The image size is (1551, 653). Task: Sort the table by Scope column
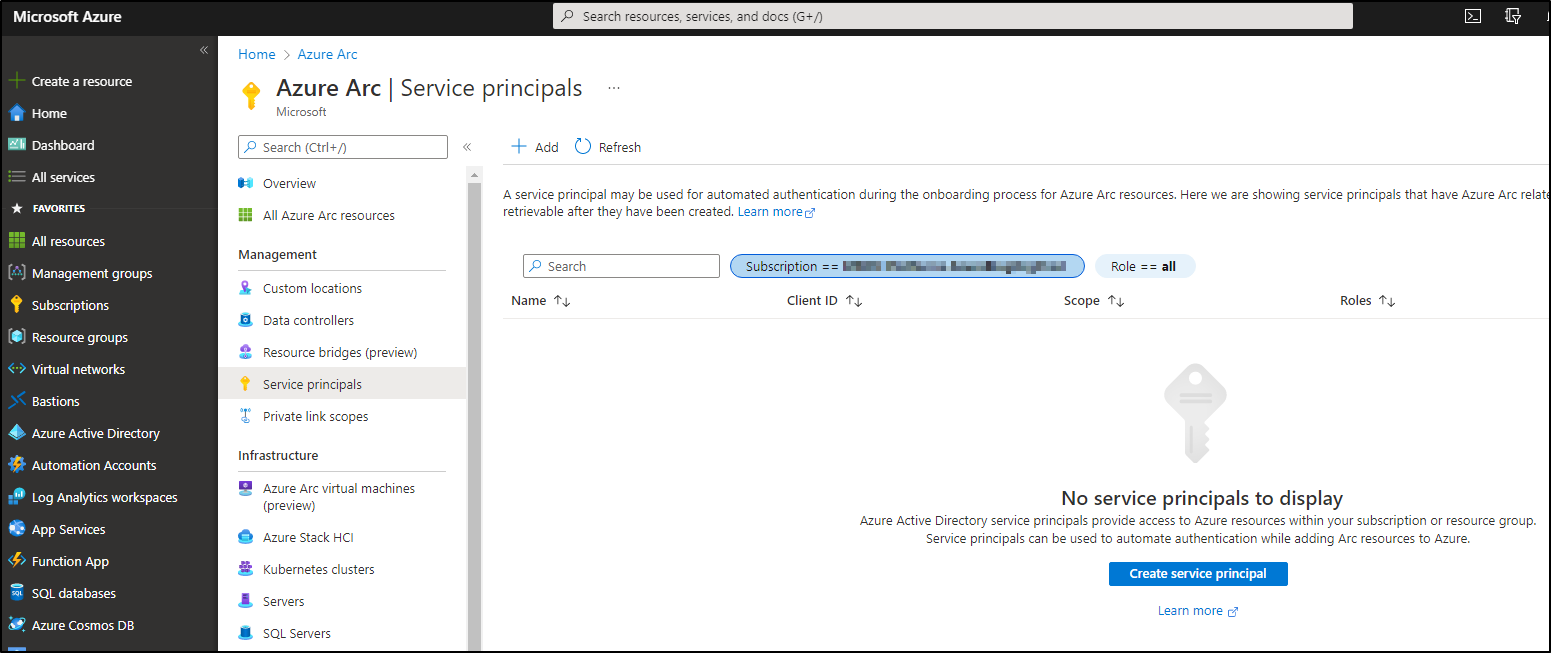tap(1094, 300)
